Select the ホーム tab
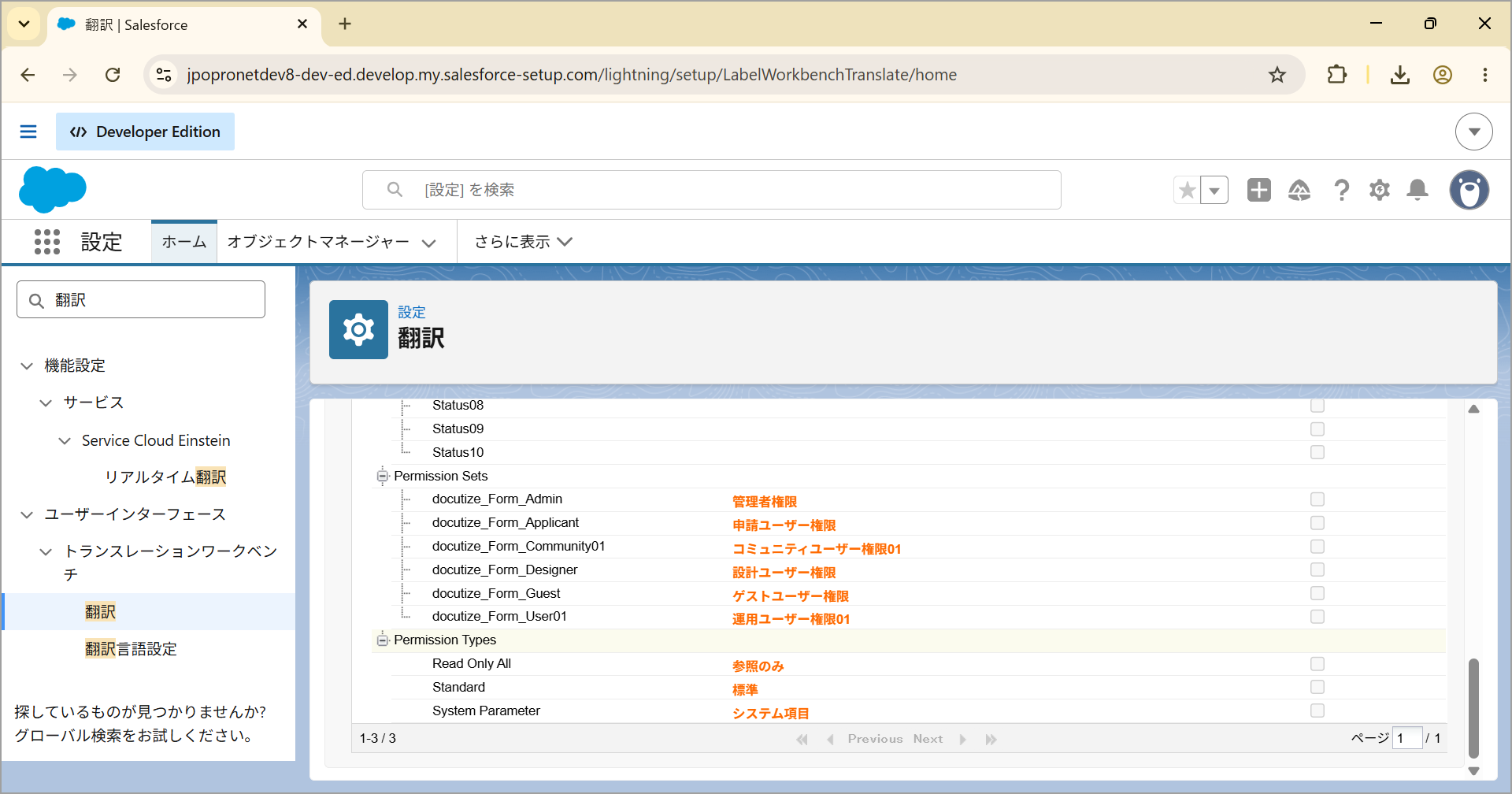Screen dimensions: 1512x794 [x=184, y=242]
